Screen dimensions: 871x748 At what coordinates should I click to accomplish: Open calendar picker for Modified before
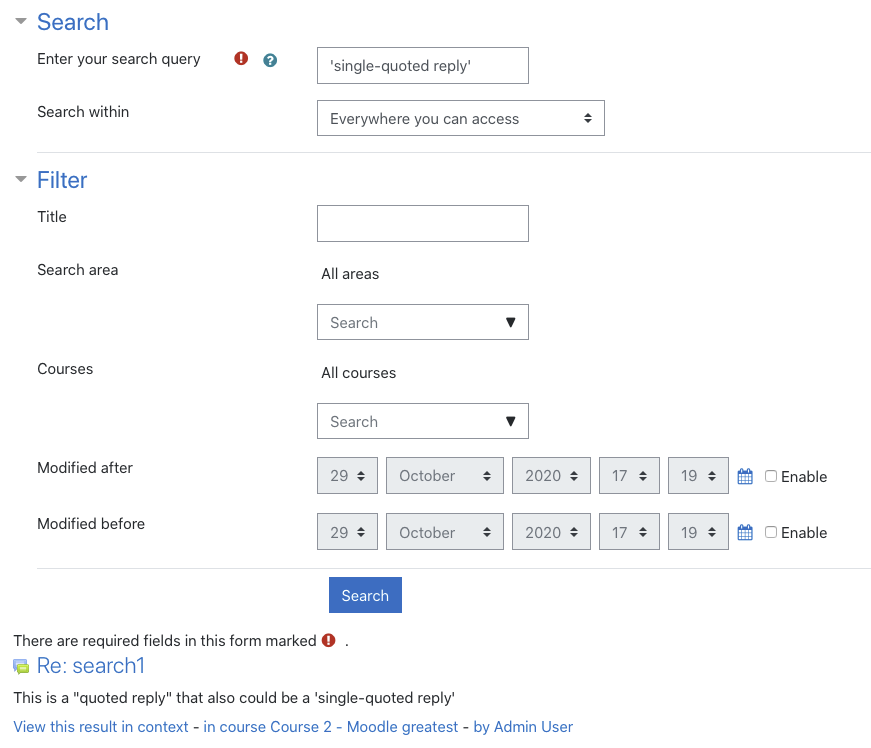(x=745, y=533)
